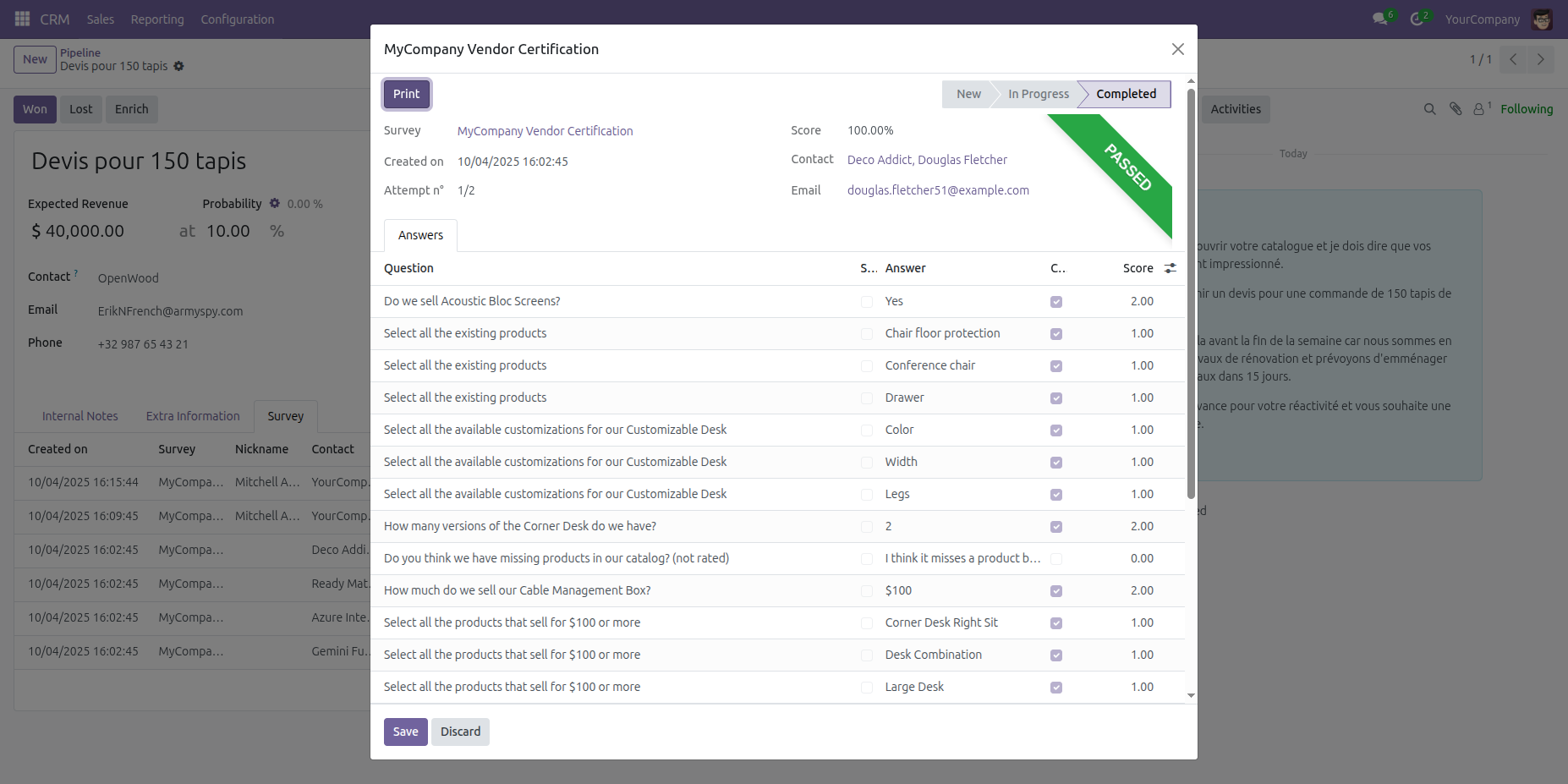Screen dimensions: 1568x784
Task: Select the Answers tab
Action: (420, 235)
